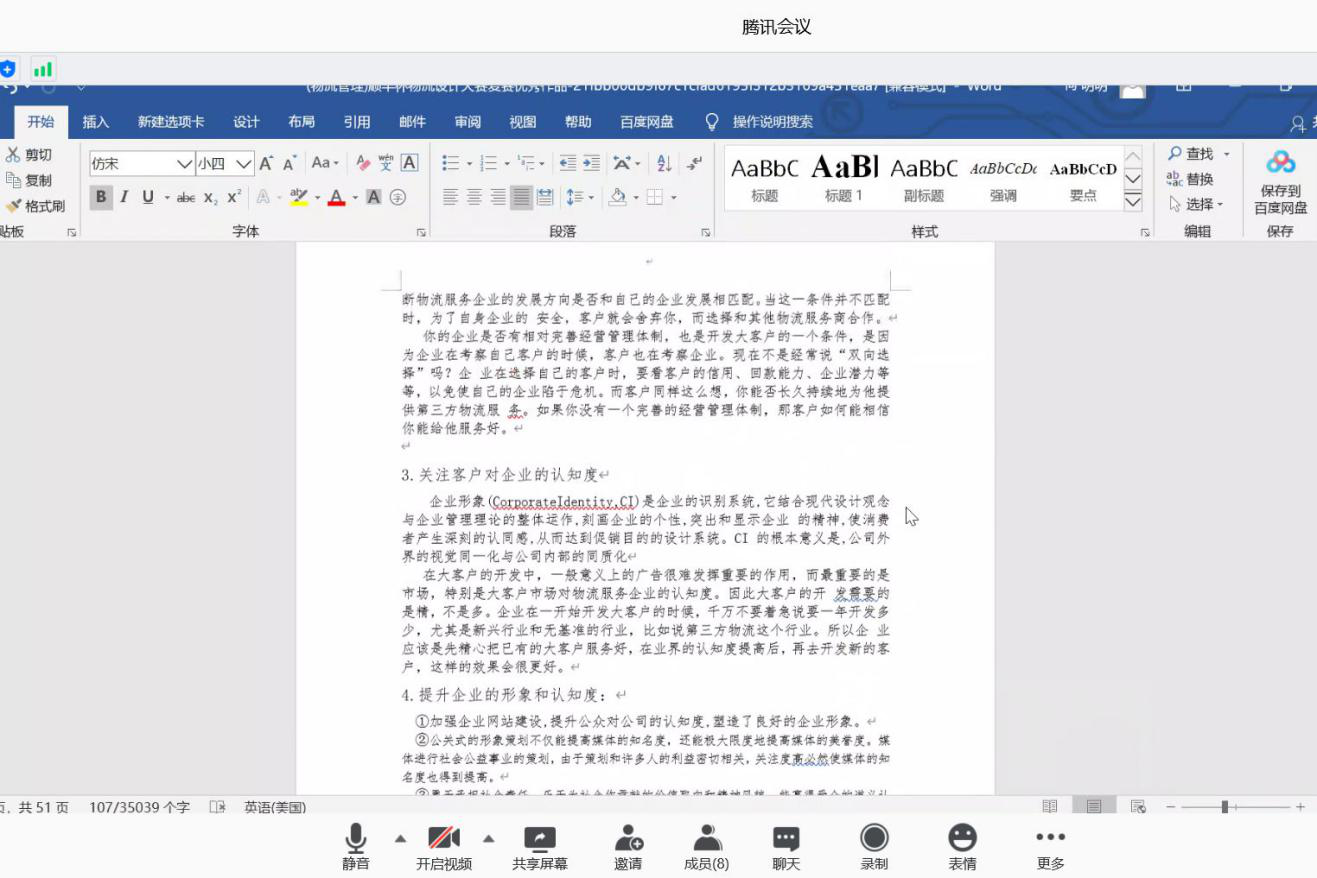Screen dimensions: 1317x878
Task: Open the Emoji reactions (表情) icon
Action: 962,840
